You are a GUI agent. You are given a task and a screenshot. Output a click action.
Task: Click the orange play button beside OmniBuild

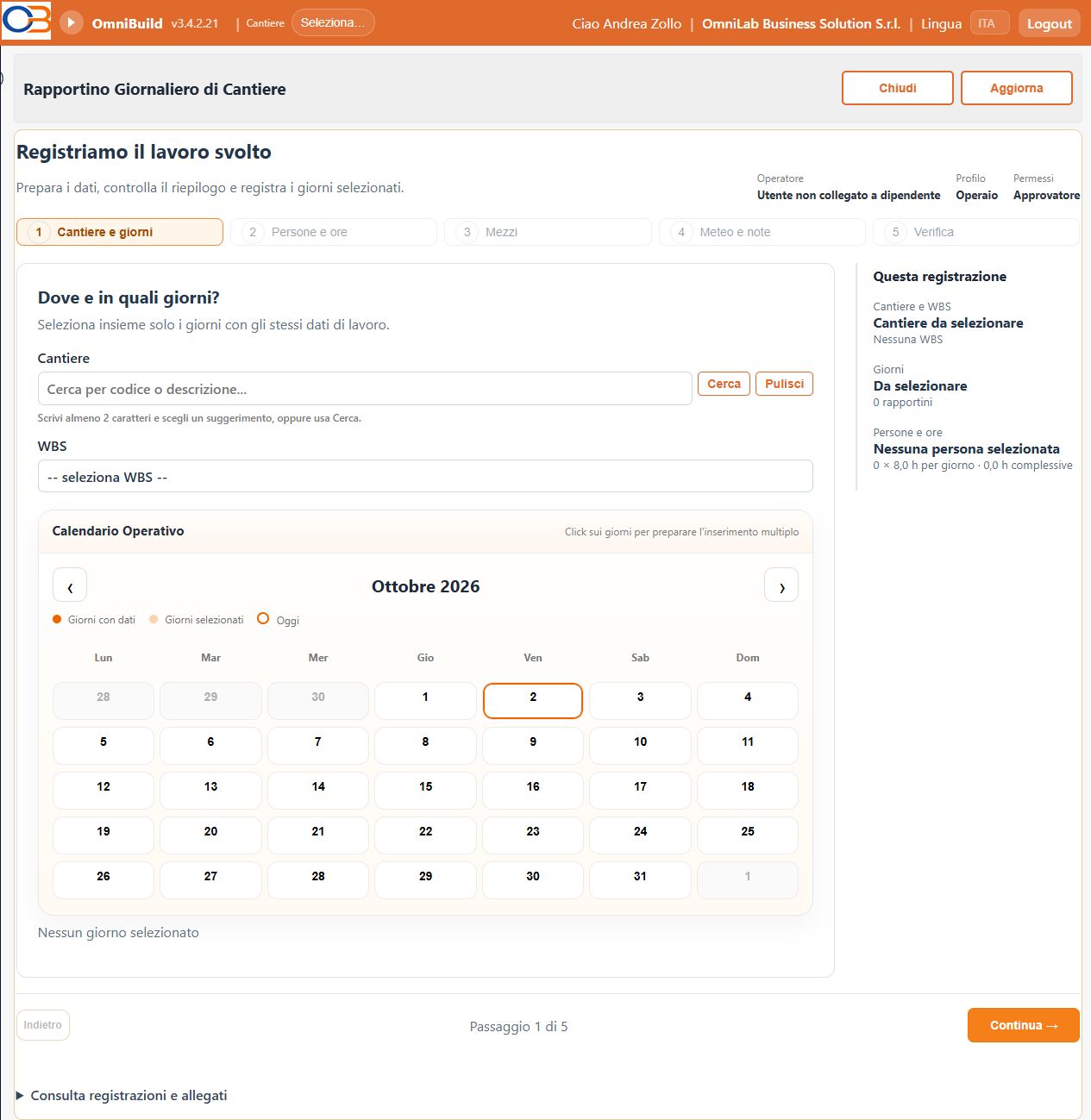[x=72, y=22]
